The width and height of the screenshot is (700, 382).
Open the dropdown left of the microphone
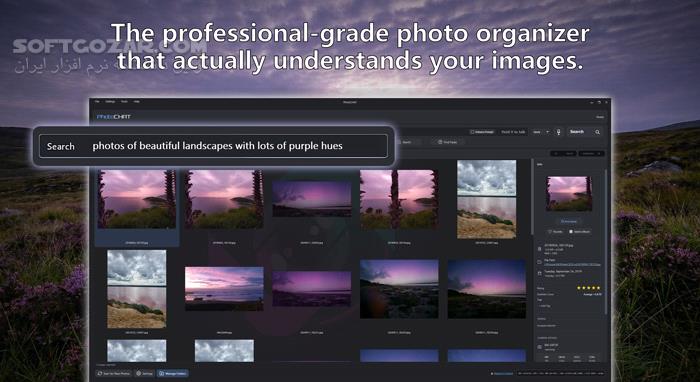(x=541, y=132)
